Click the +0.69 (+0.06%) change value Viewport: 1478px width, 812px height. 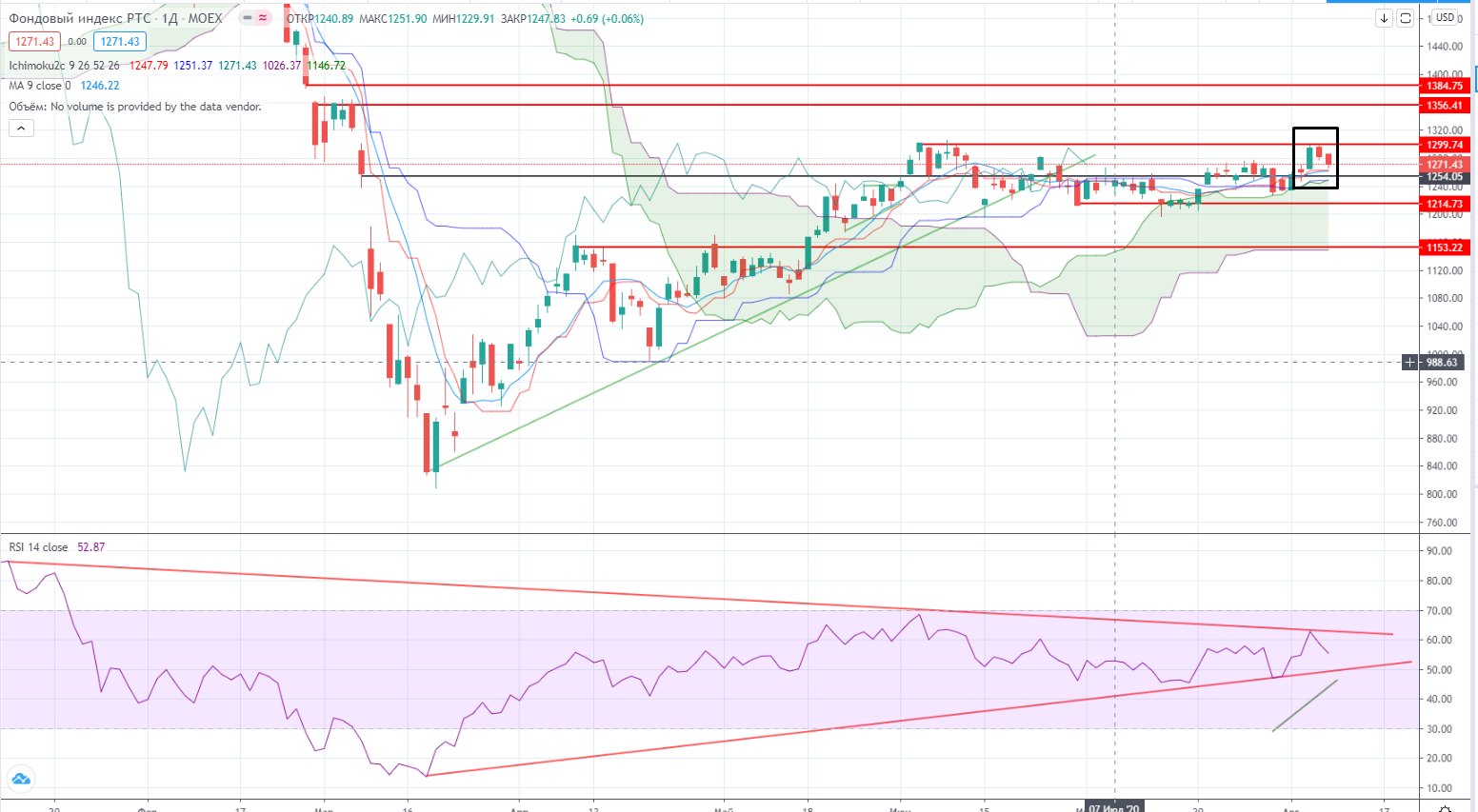[x=607, y=19]
